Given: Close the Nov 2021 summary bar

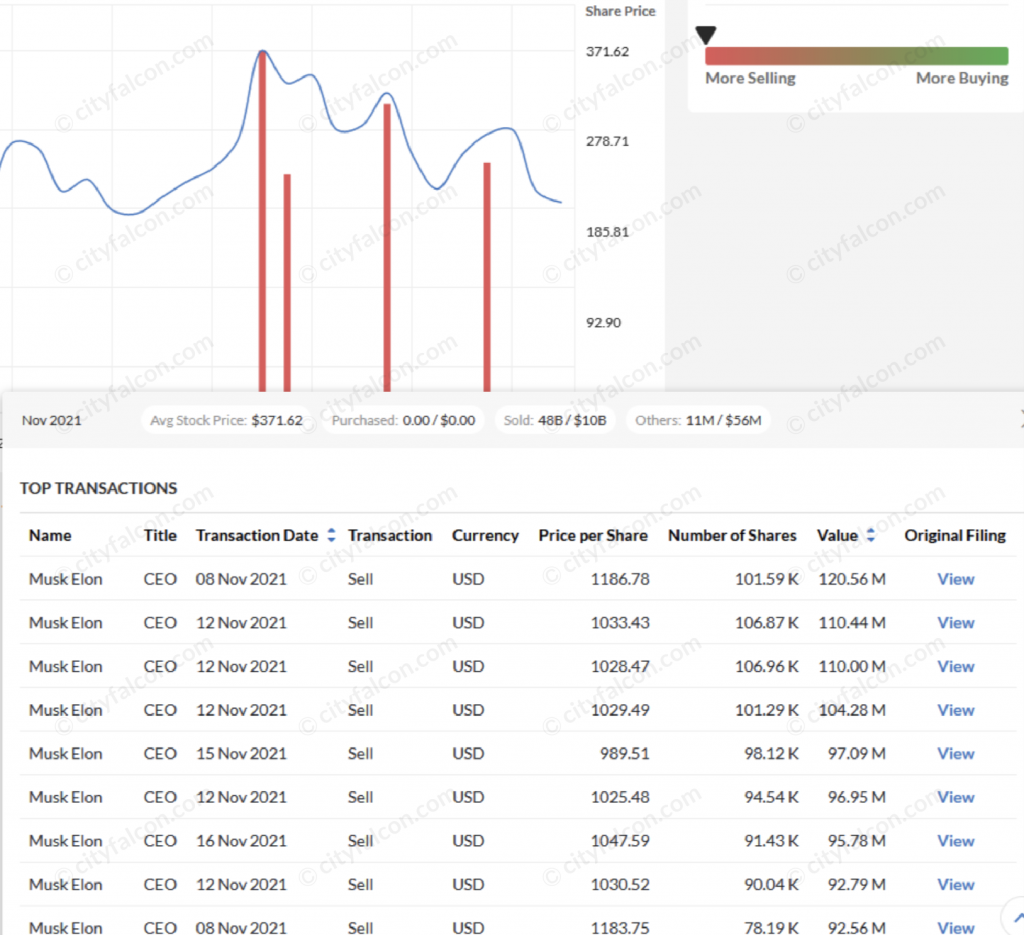Looking at the screenshot, I should click(1020, 420).
